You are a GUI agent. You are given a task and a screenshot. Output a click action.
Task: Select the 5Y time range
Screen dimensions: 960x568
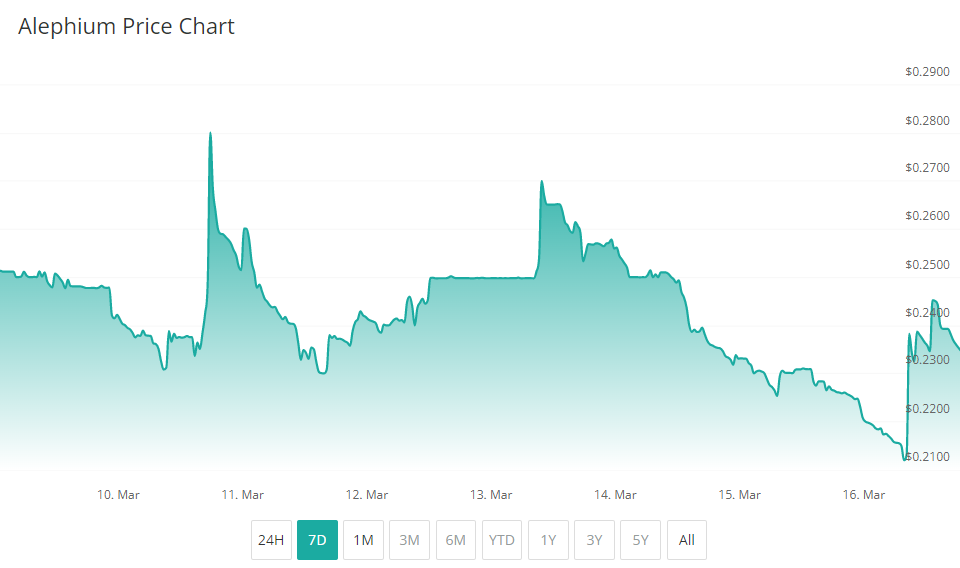point(640,540)
